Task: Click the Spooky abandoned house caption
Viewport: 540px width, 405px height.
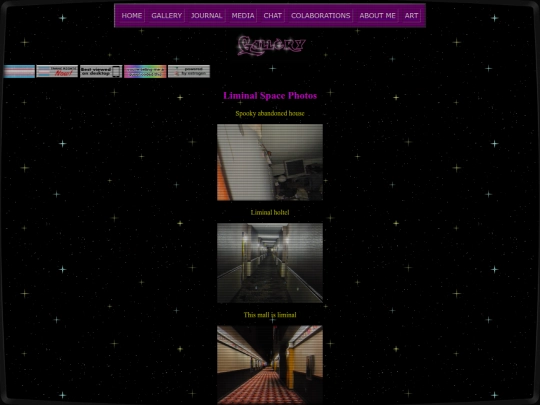Action: 270,113
